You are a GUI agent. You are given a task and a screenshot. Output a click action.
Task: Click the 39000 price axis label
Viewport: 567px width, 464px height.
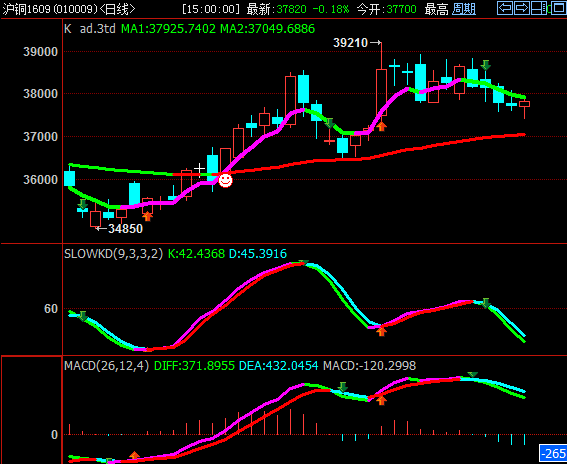(x=40, y=52)
